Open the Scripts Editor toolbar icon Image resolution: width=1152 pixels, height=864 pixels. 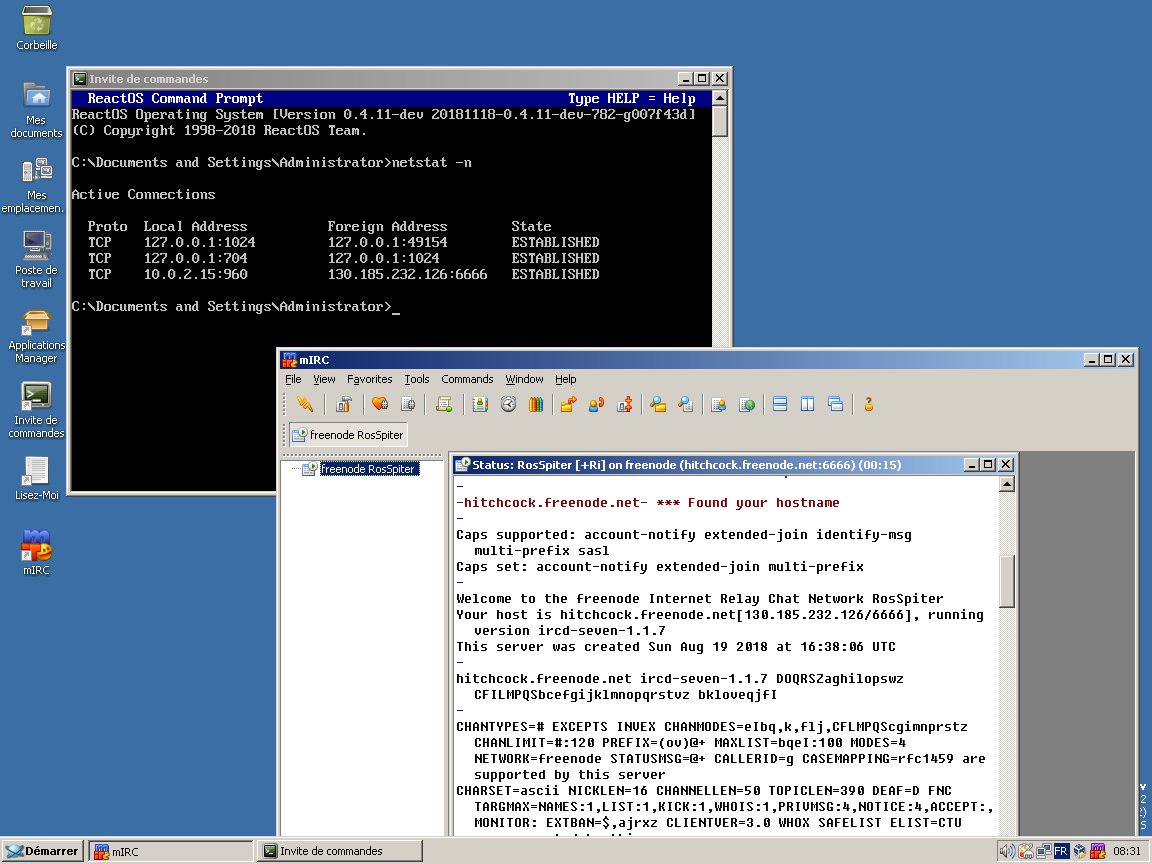click(444, 404)
